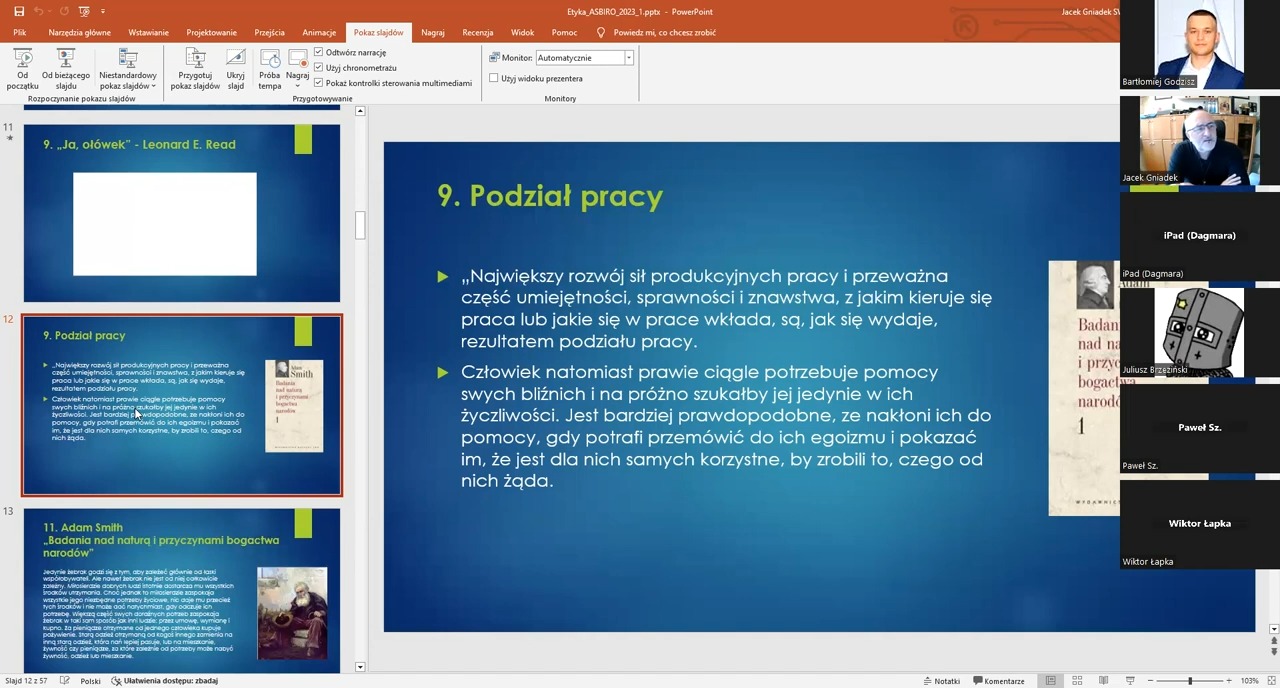The height and width of the screenshot is (688, 1280).
Task: Start Slide Show from status bar icon
Action: [1129, 681]
